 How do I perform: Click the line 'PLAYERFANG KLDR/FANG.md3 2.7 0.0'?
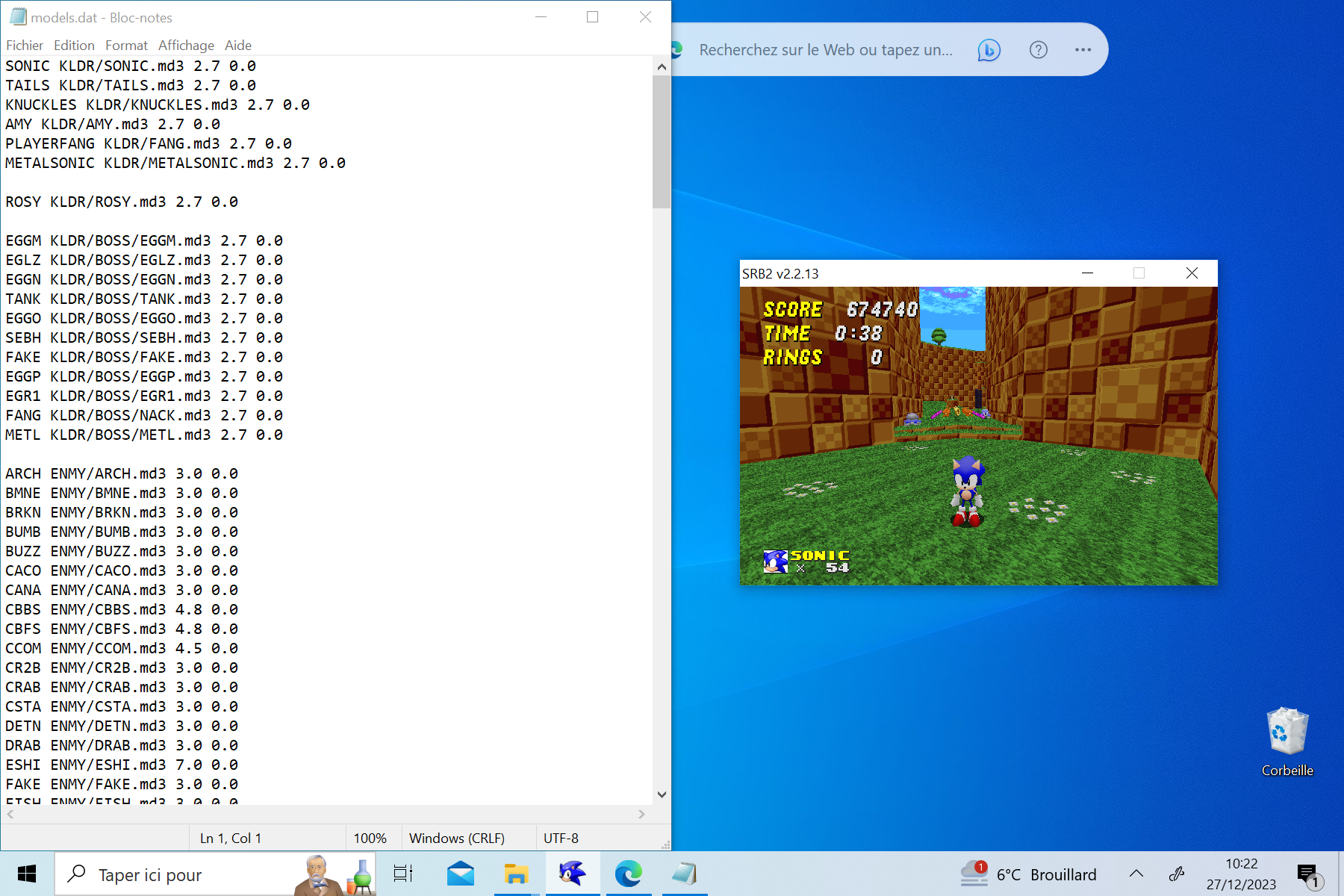(149, 144)
